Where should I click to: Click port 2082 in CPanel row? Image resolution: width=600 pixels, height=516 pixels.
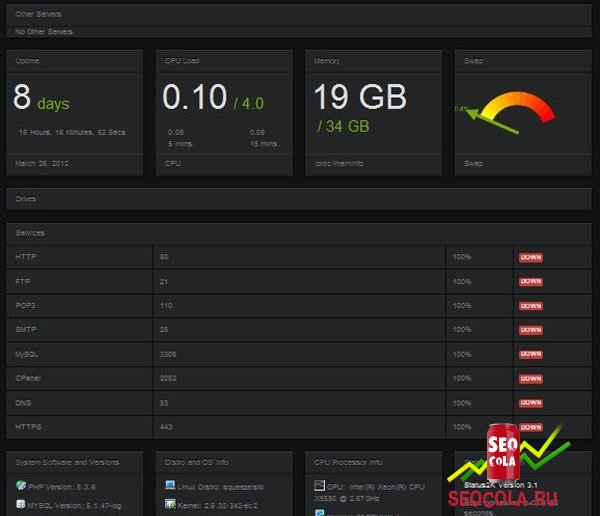click(168, 378)
